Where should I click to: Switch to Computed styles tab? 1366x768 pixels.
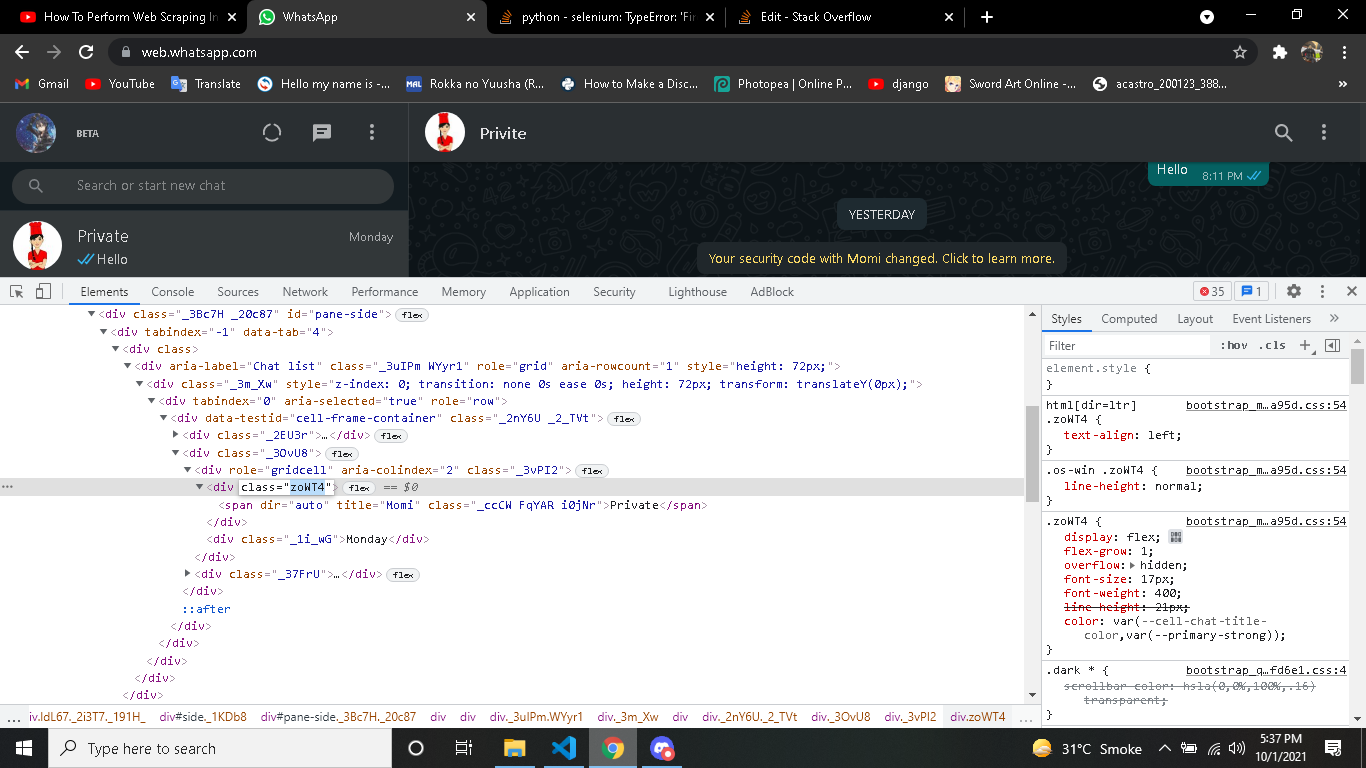coord(1129,319)
